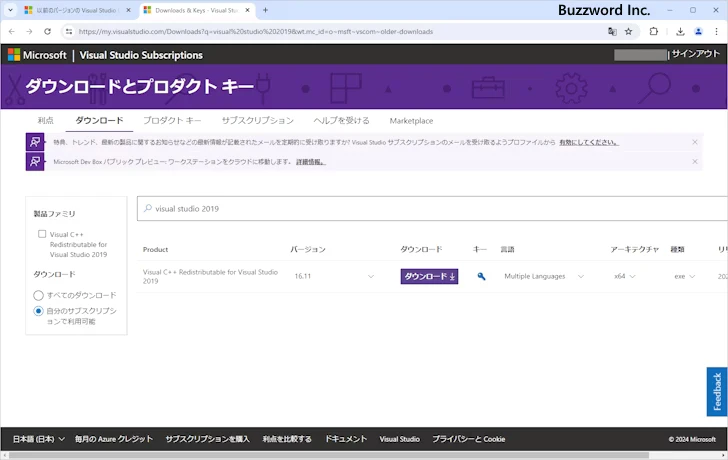Click the search magnifier icon
This screenshot has width=728, height=460.
[148, 208]
